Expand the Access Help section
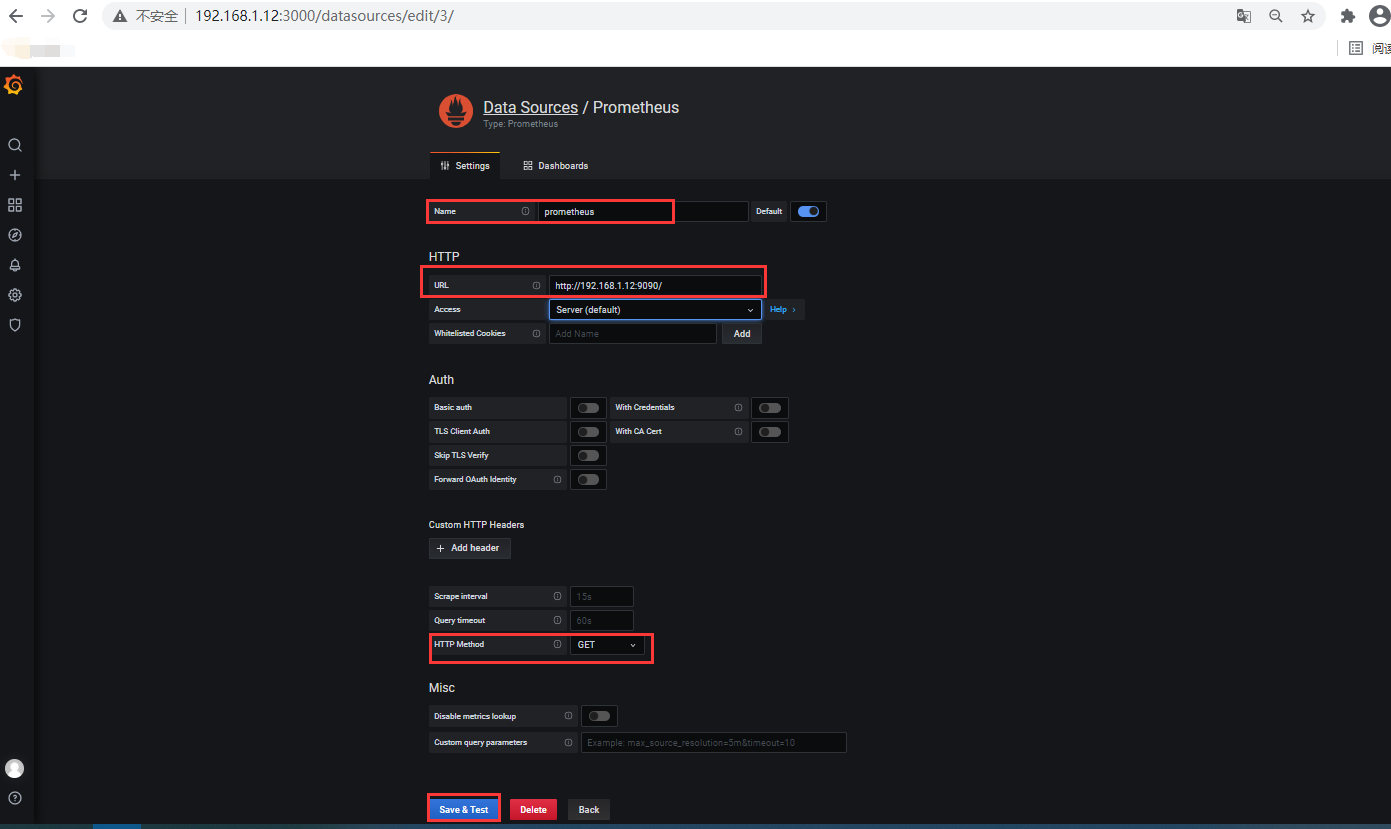The height and width of the screenshot is (829, 1391). 784,309
